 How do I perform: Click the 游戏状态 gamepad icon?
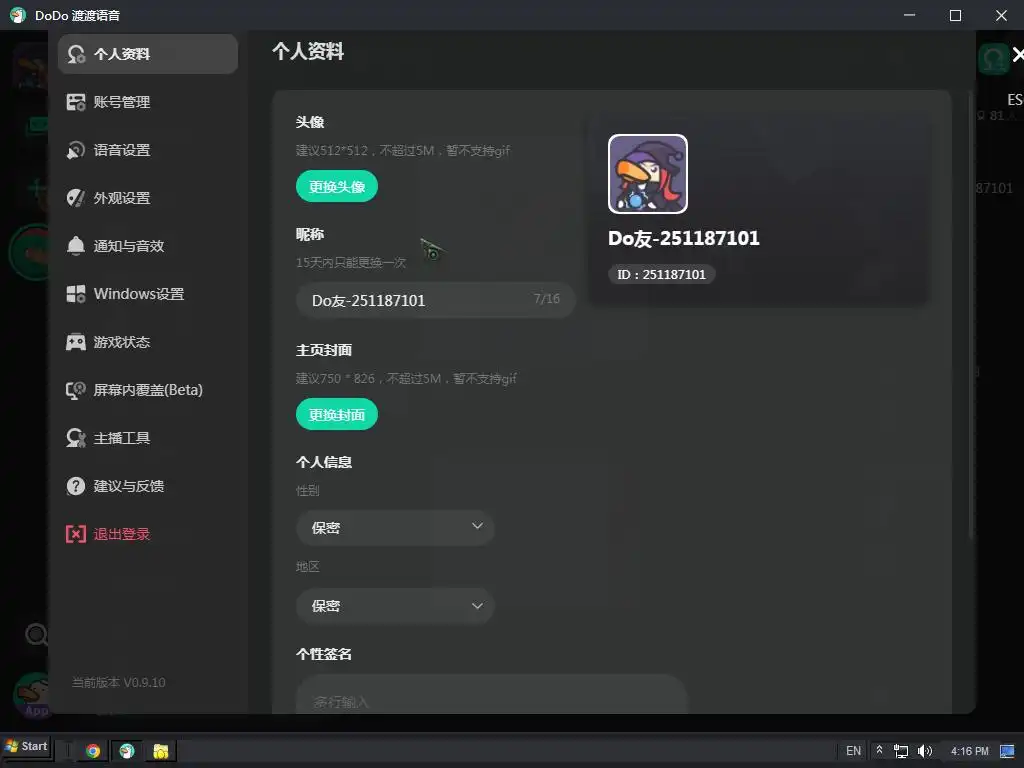76,342
